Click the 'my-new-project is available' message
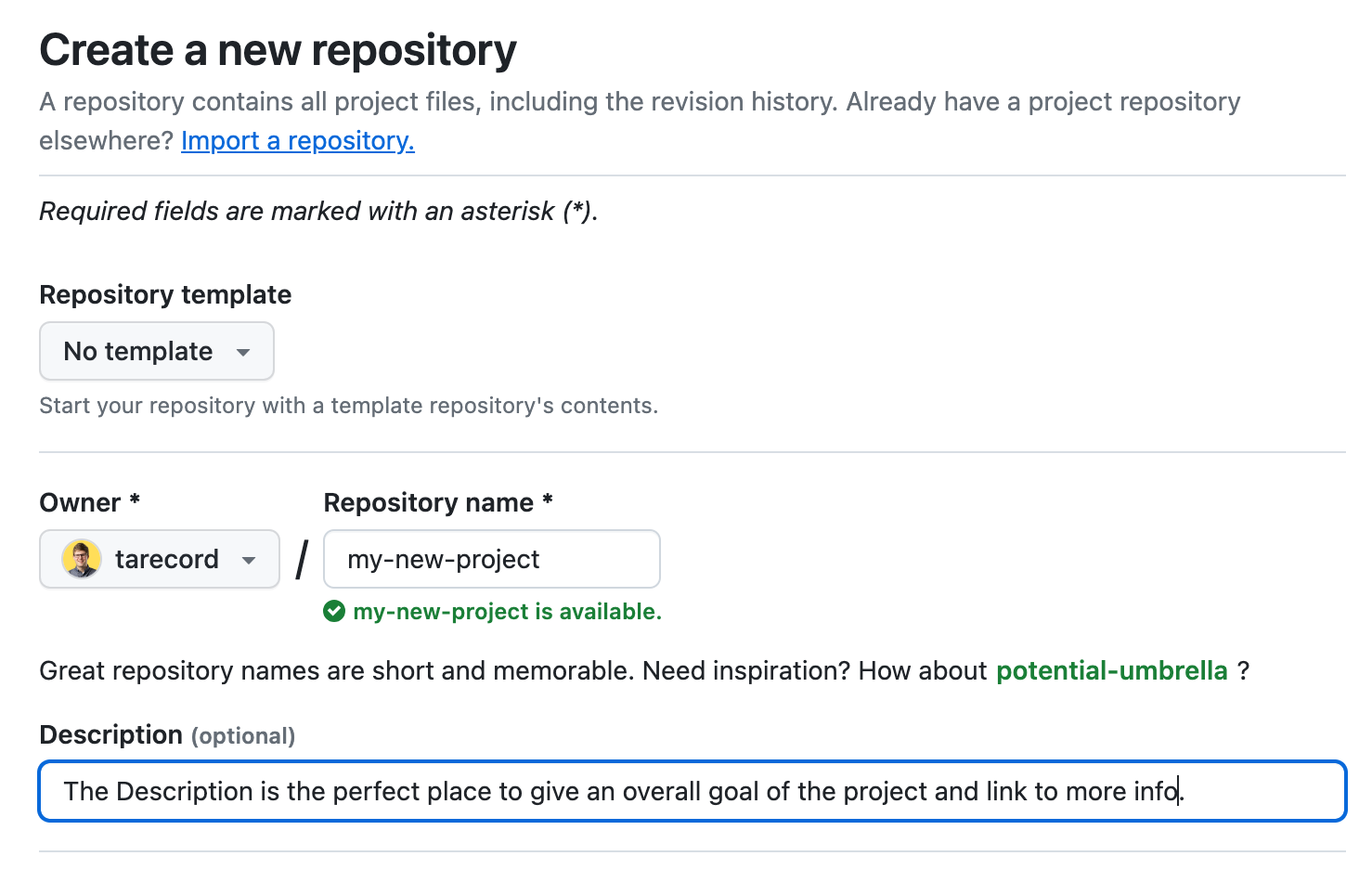 (507, 611)
